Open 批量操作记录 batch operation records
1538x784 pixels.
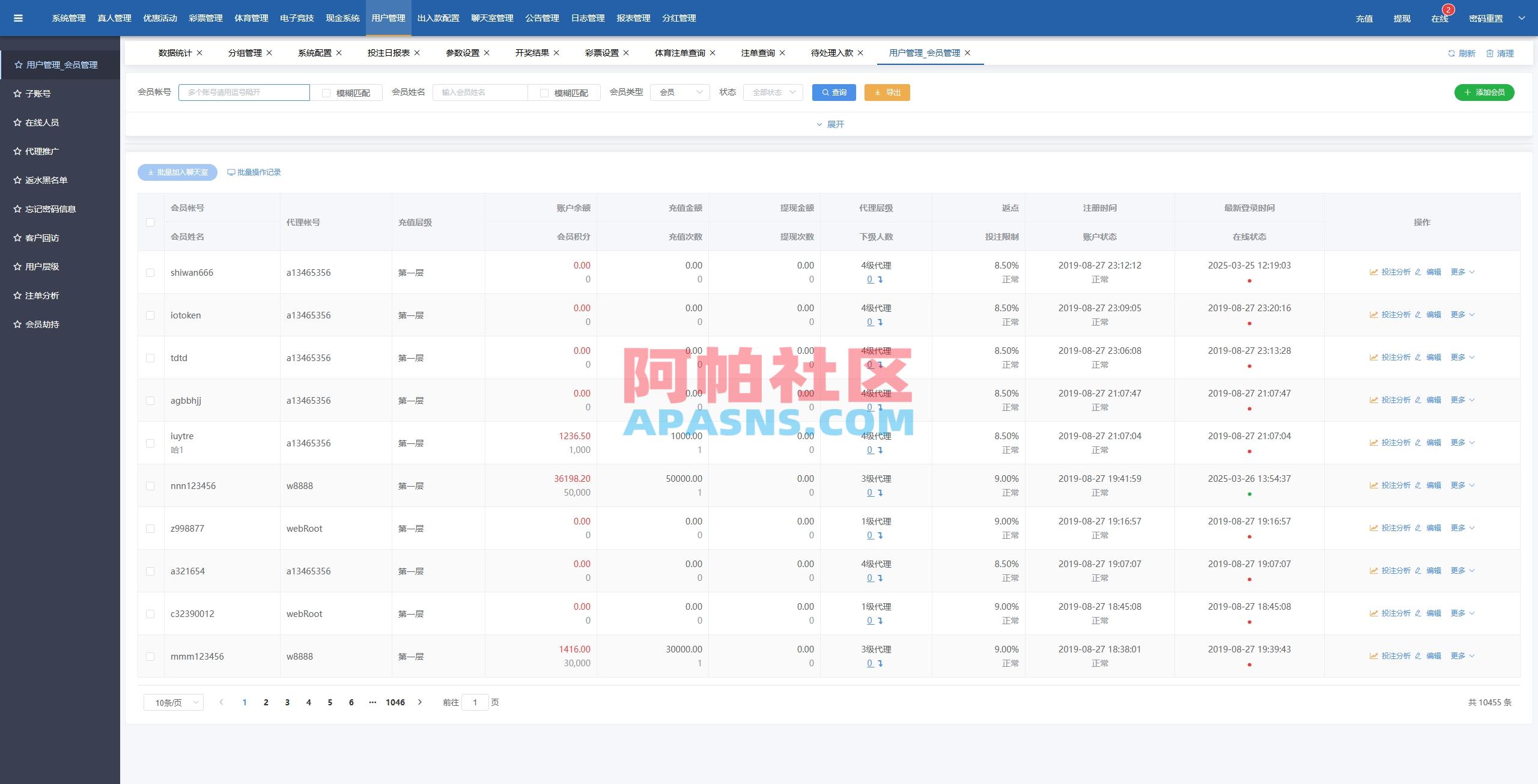254,172
